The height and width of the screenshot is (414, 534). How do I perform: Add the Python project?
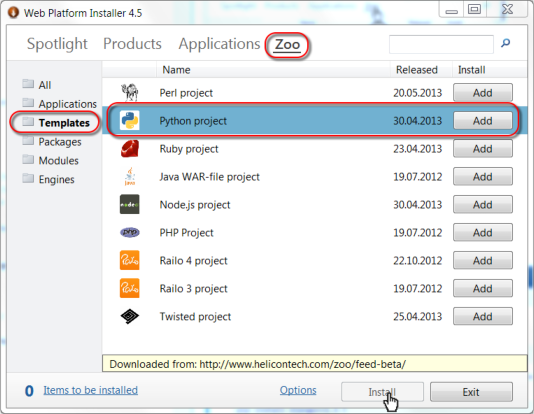pyautogui.click(x=483, y=121)
